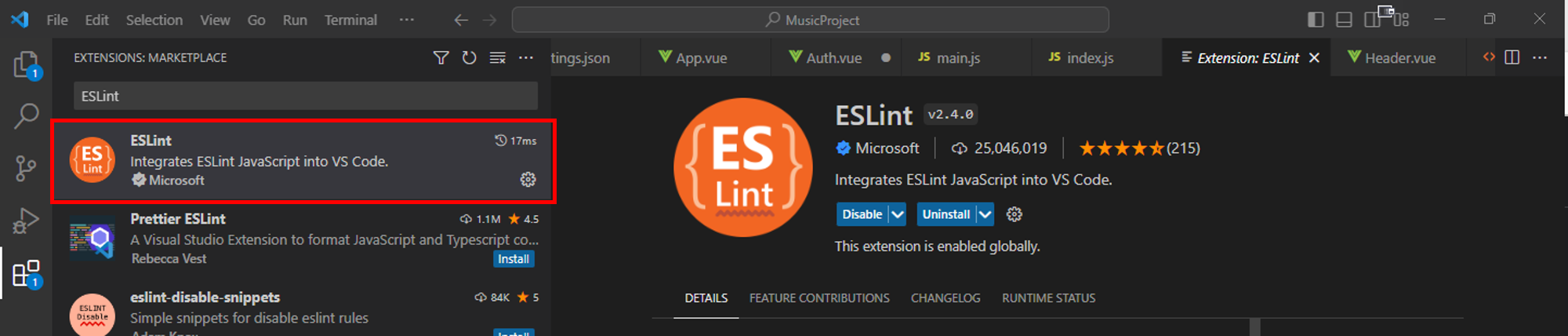Open the Search view in activity bar
This screenshot has width=1568, height=336.
click(26, 116)
